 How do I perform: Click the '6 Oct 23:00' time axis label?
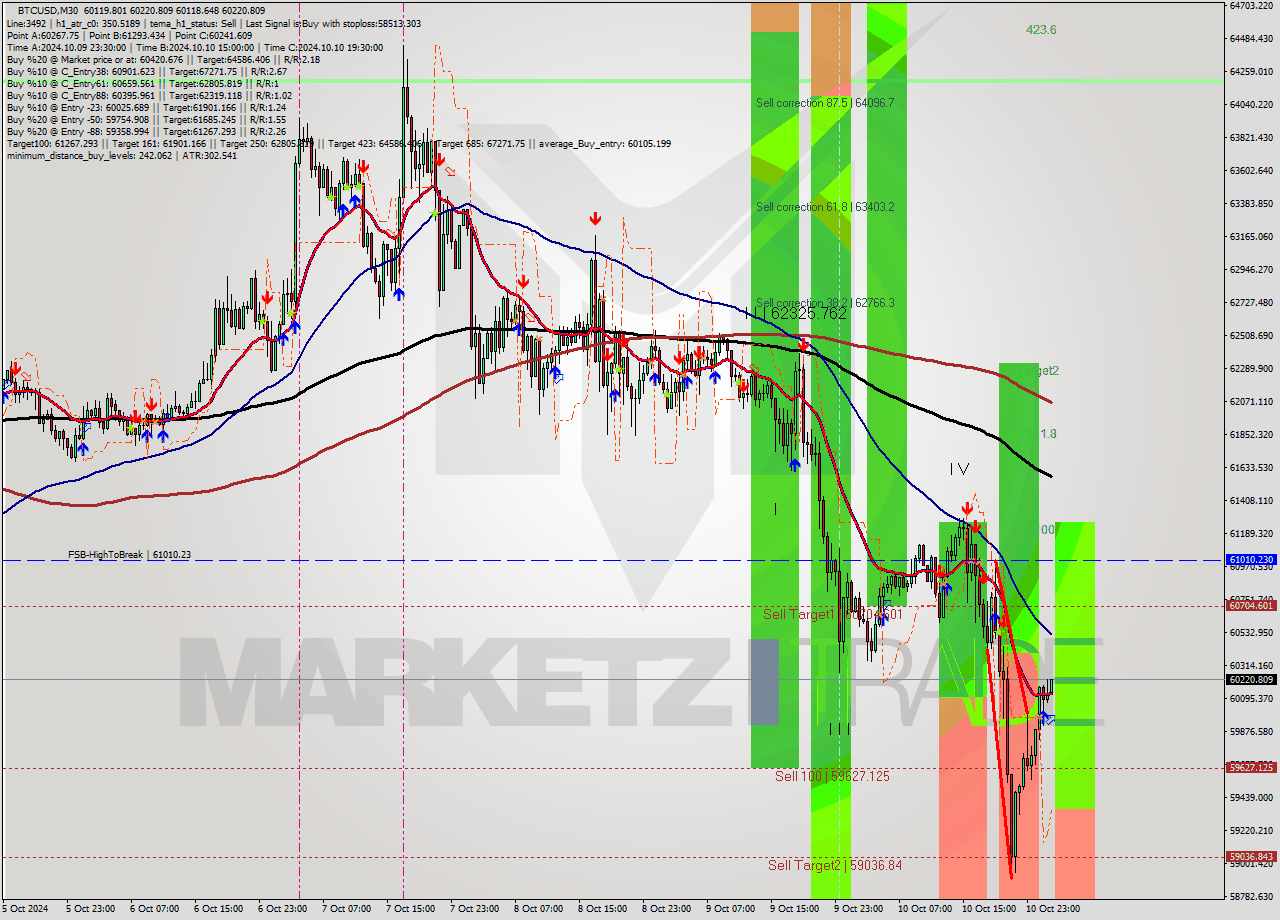pyautogui.click(x=283, y=909)
